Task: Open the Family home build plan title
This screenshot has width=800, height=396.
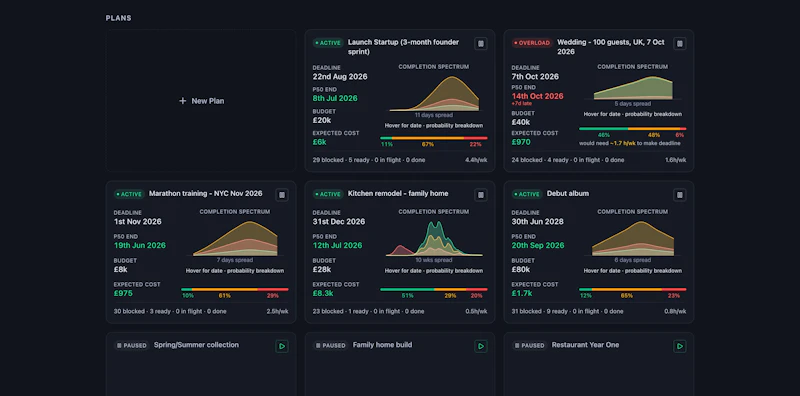Action: pyautogui.click(x=383, y=345)
